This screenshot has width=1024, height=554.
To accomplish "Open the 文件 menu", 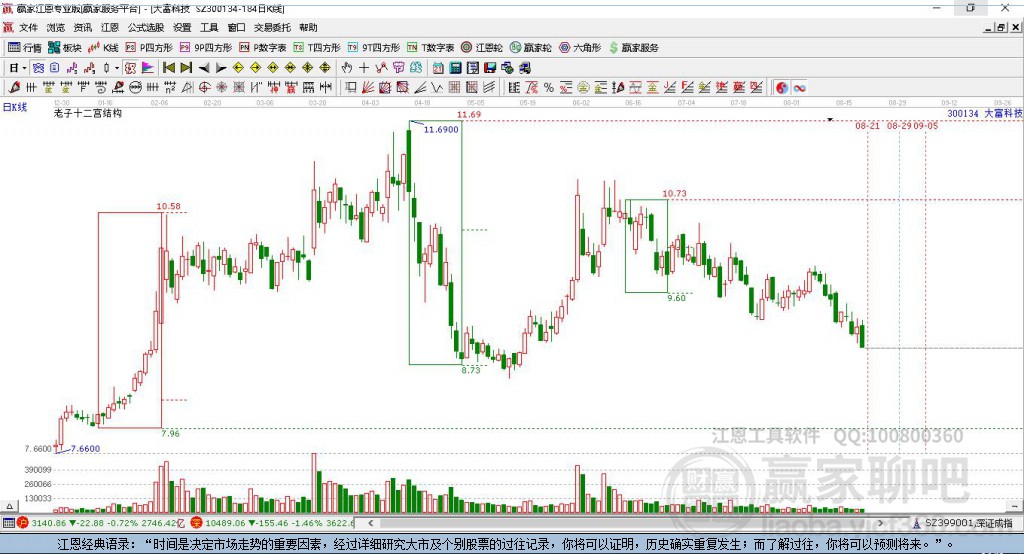I will tap(29, 27).
